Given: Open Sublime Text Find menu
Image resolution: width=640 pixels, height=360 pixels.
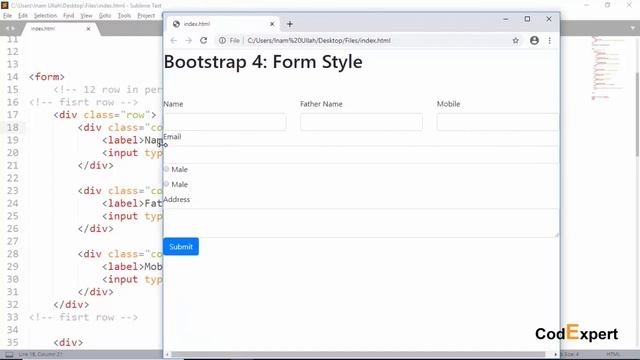Looking at the screenshot, I should (x=69, y=16).
